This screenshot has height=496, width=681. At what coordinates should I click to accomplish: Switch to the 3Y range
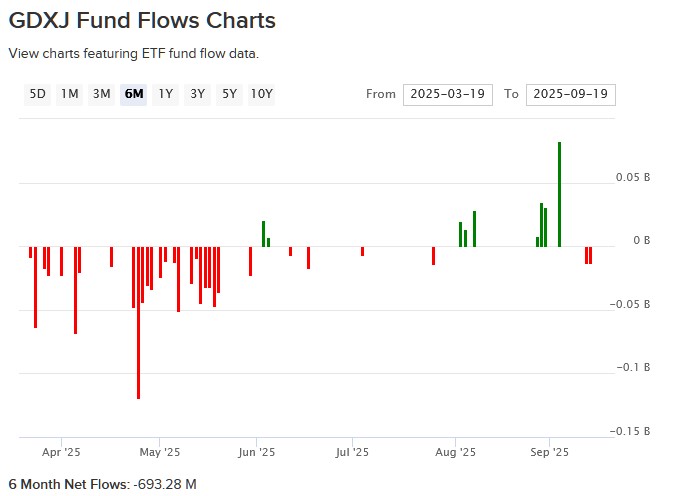tap(197, 94)
